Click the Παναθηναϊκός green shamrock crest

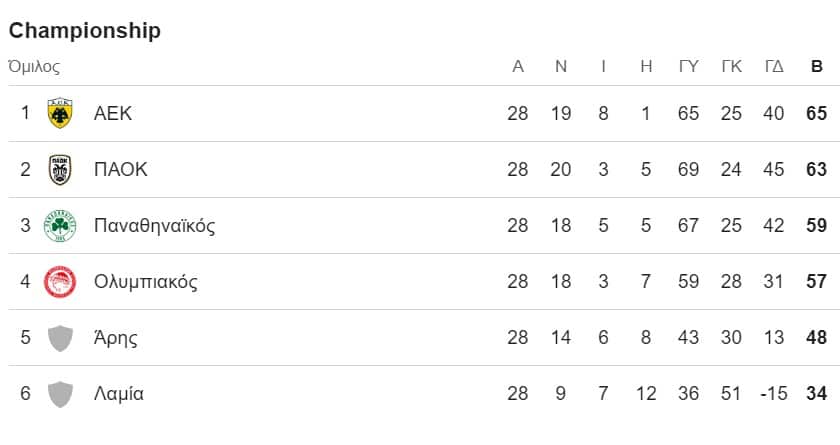pos(61,226)
